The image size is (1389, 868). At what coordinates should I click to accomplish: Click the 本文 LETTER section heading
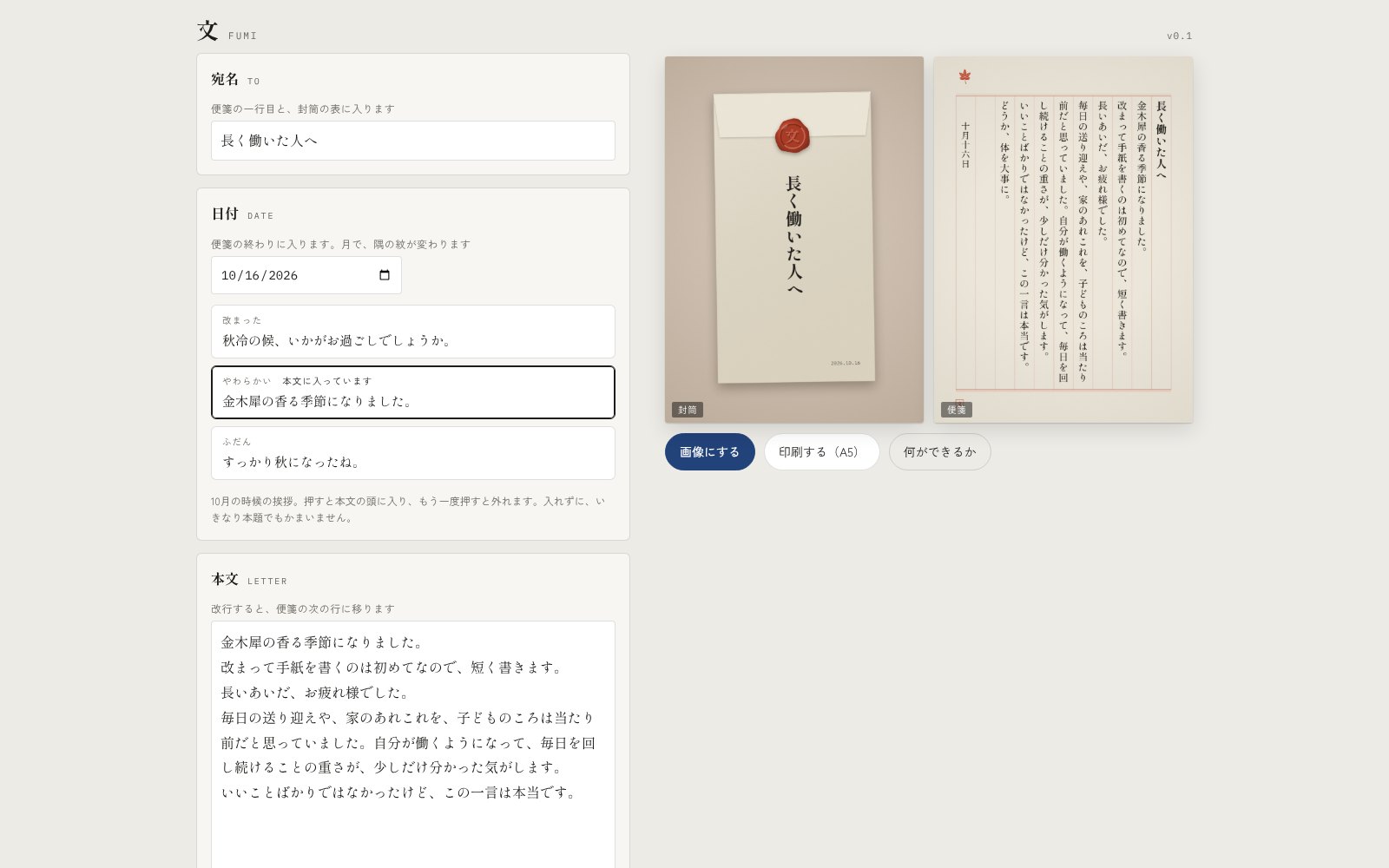(249, 579)
